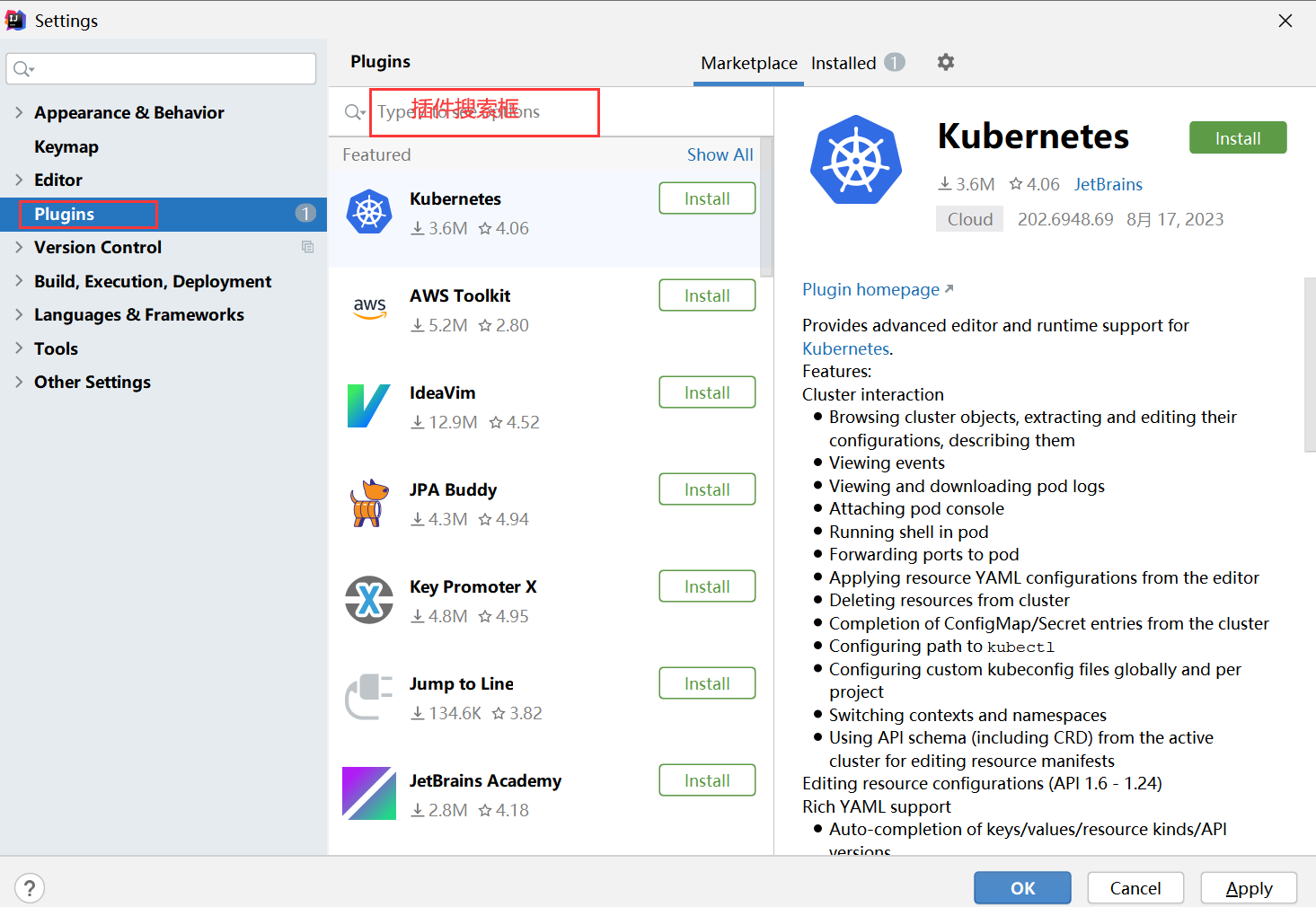Viewport: 1316px width, 907px height.
Task: Install the Key Promoter X plugin
Action: coord(707,586)
